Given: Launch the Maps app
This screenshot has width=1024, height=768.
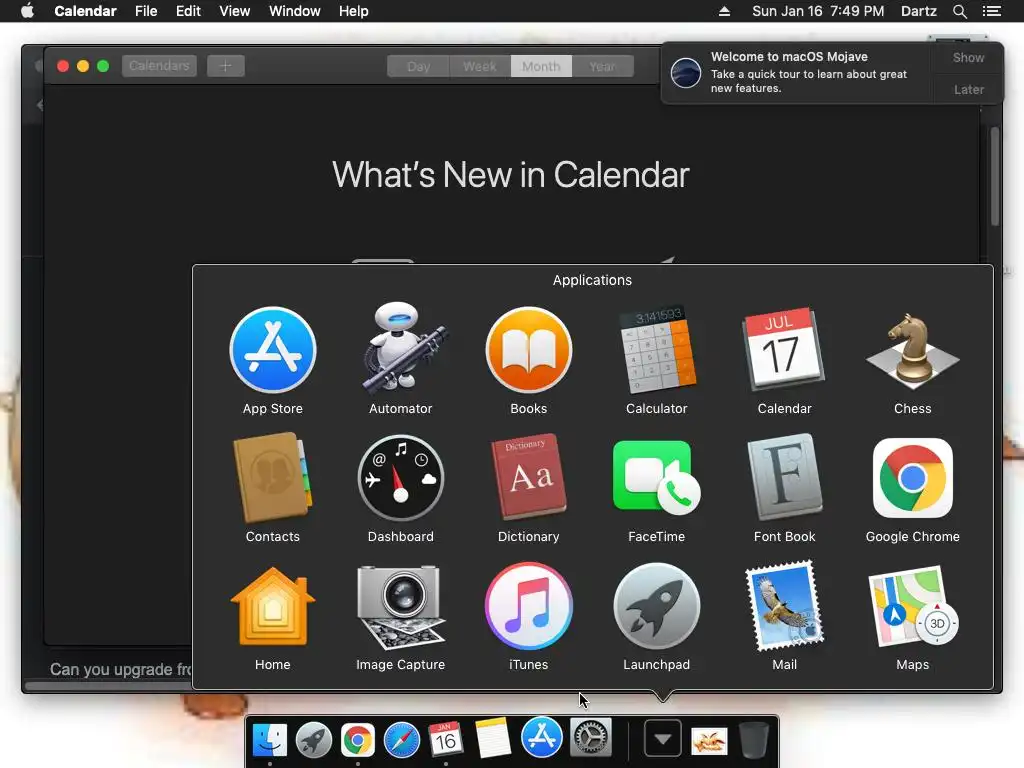Looking at the screenshot, I should (912, 606).
